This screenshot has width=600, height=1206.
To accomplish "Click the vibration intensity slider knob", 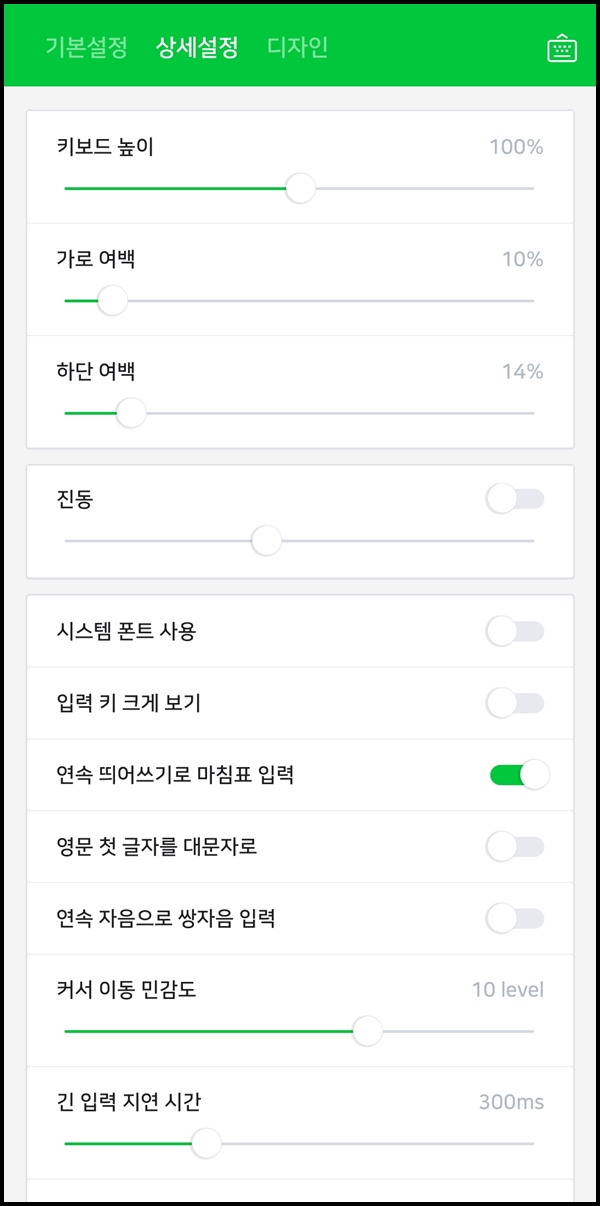I will (x=265, y=541).
